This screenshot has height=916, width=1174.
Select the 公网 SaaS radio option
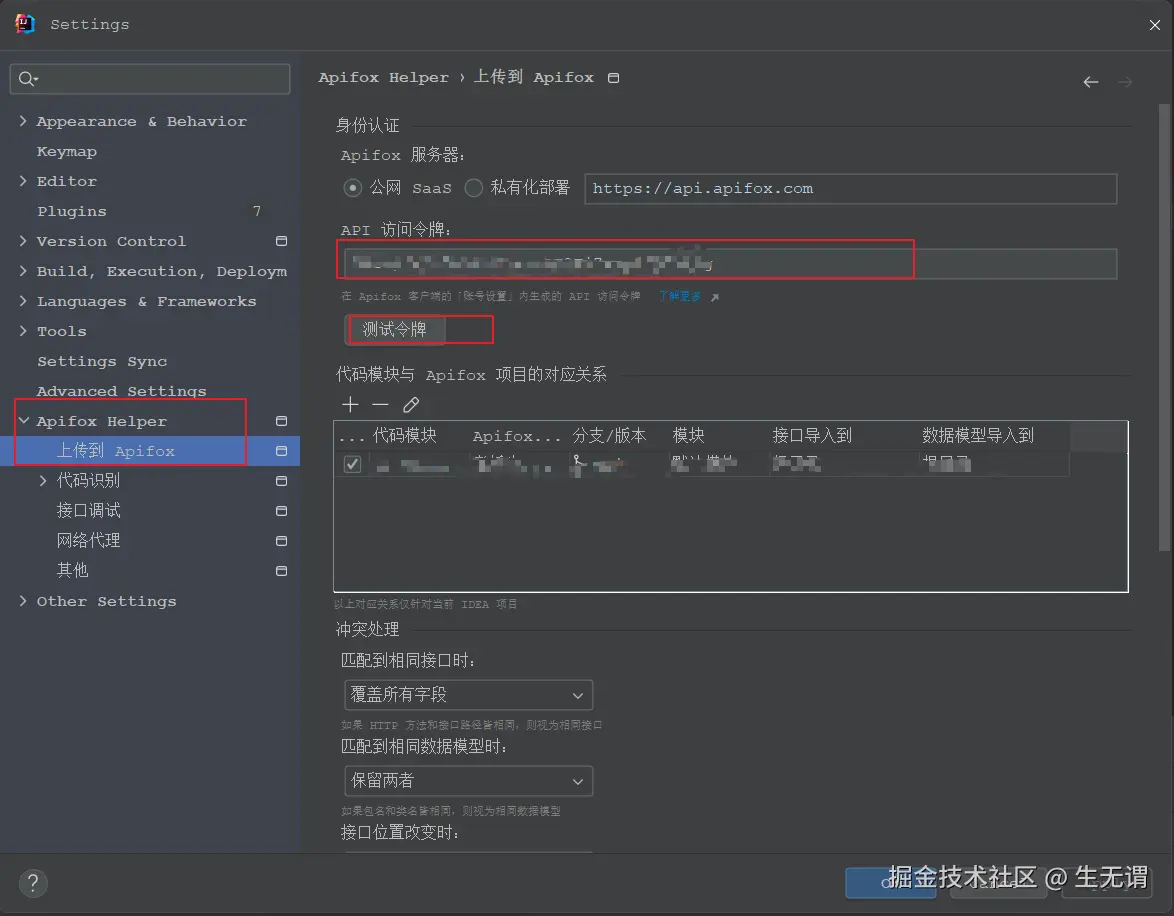tap(353, 187)
